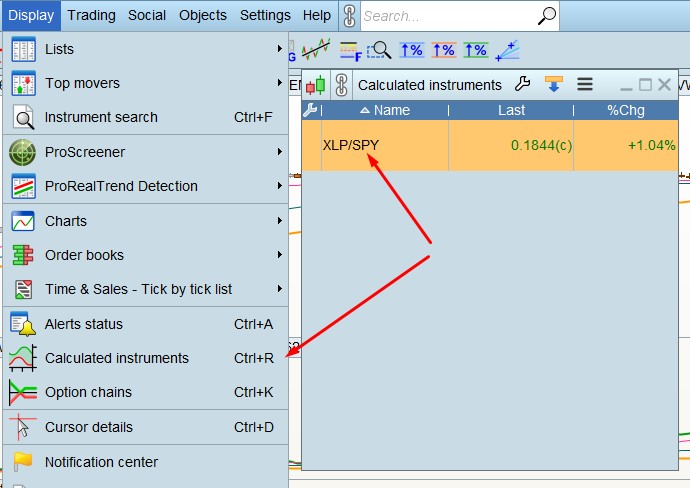Open the Lists submenu
This screenshot has width=690, height=488.
tap(145, 49)
